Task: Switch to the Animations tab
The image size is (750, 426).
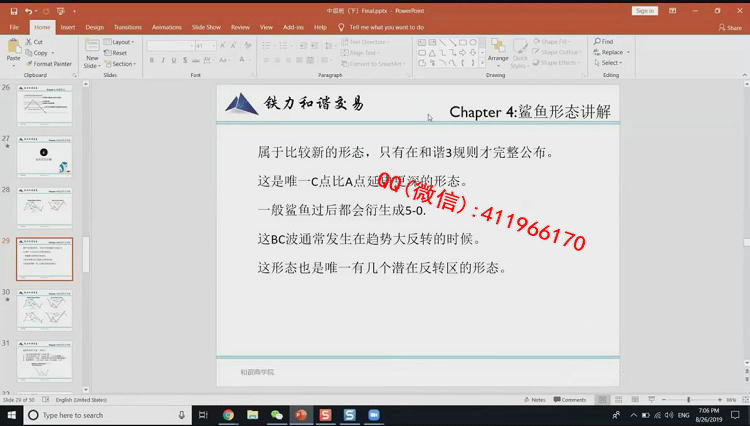Action: (x=166, y=27)
